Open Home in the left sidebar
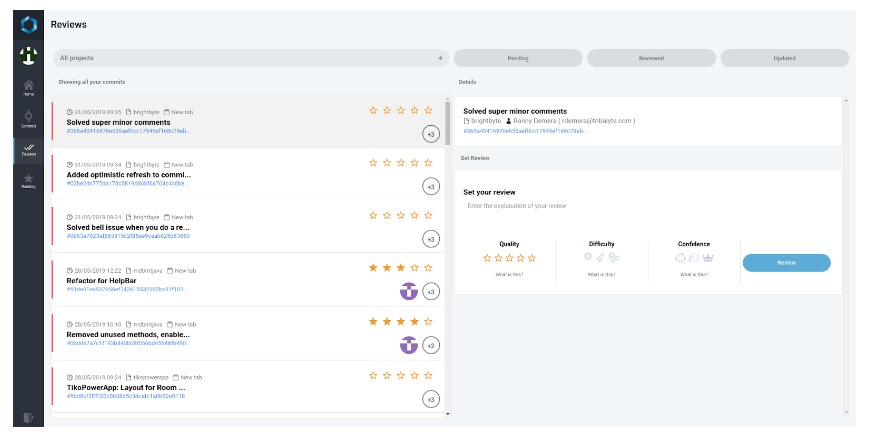Viewport: 870px width, 437px height. (x=29, y=87)
